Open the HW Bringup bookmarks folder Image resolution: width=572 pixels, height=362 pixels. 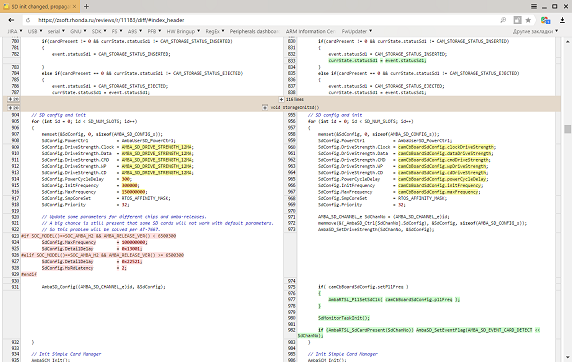click(x=183, y=31)
